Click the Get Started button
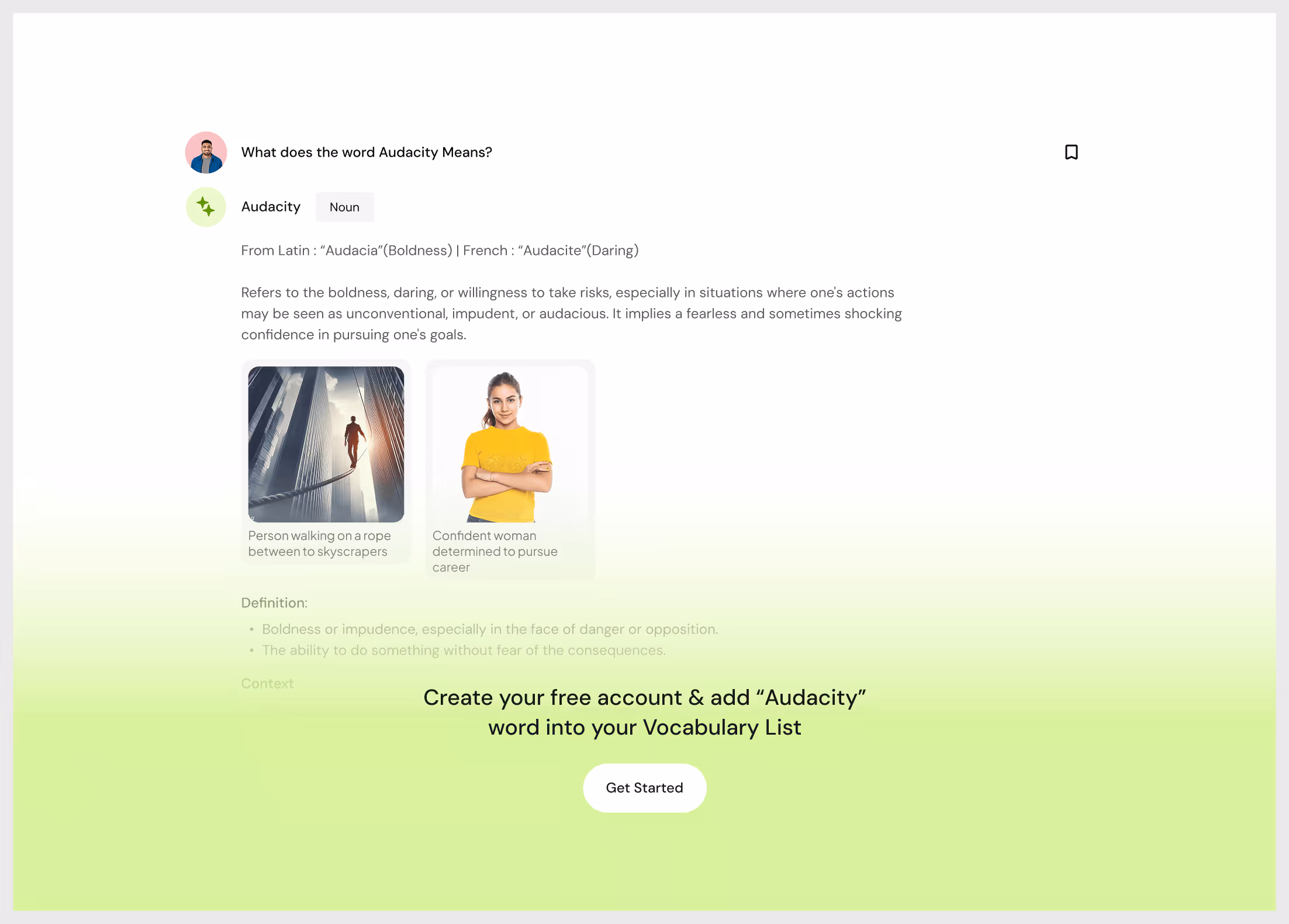Image resolution: width=1289 pixels, height=924 pixels. pos(644,788)
